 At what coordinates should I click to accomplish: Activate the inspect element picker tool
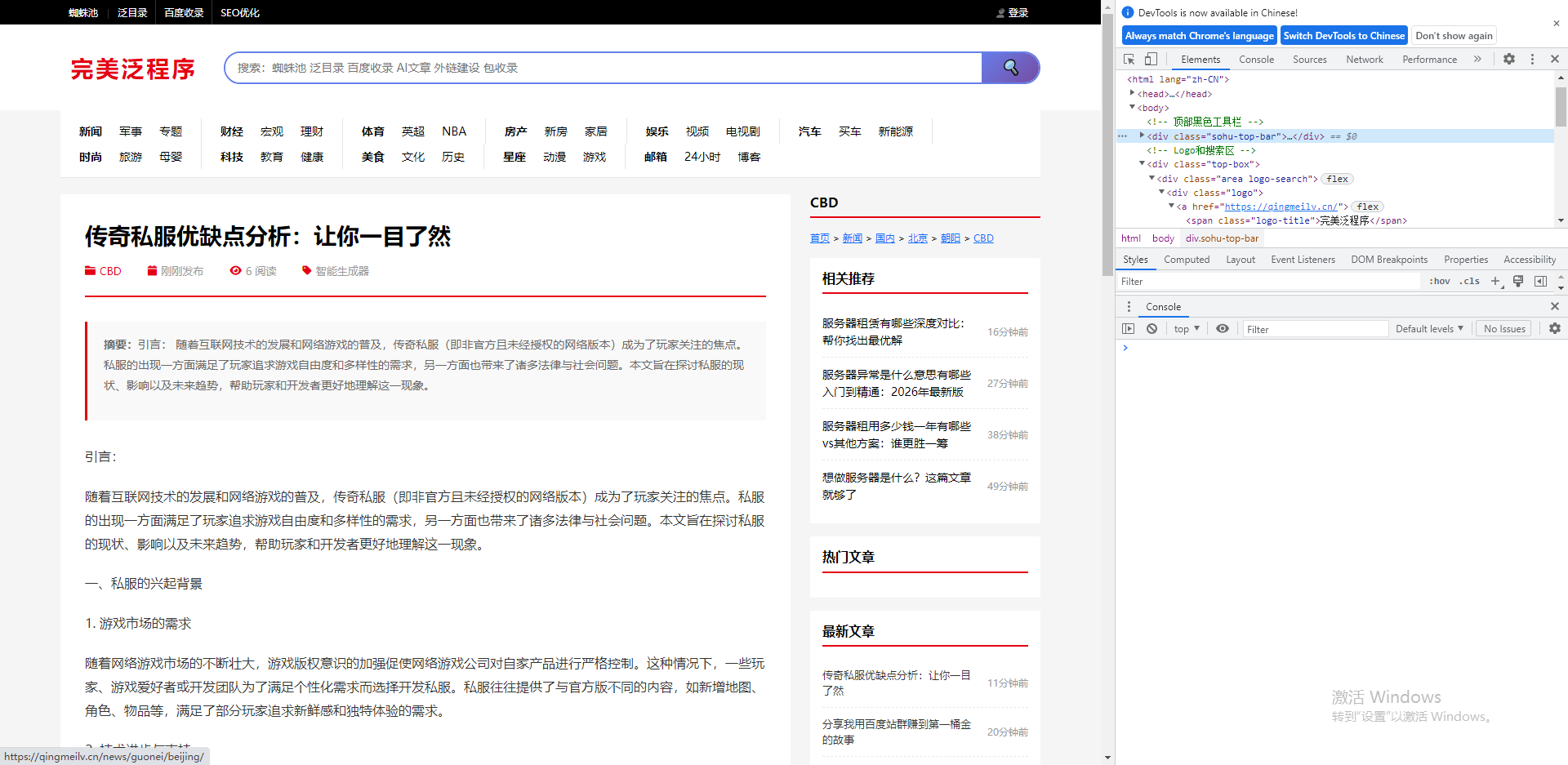[x=1129, y=59]
